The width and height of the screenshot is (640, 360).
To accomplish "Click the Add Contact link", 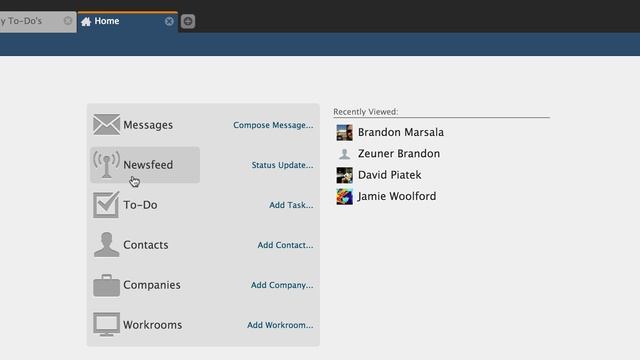I will point(285,245).
